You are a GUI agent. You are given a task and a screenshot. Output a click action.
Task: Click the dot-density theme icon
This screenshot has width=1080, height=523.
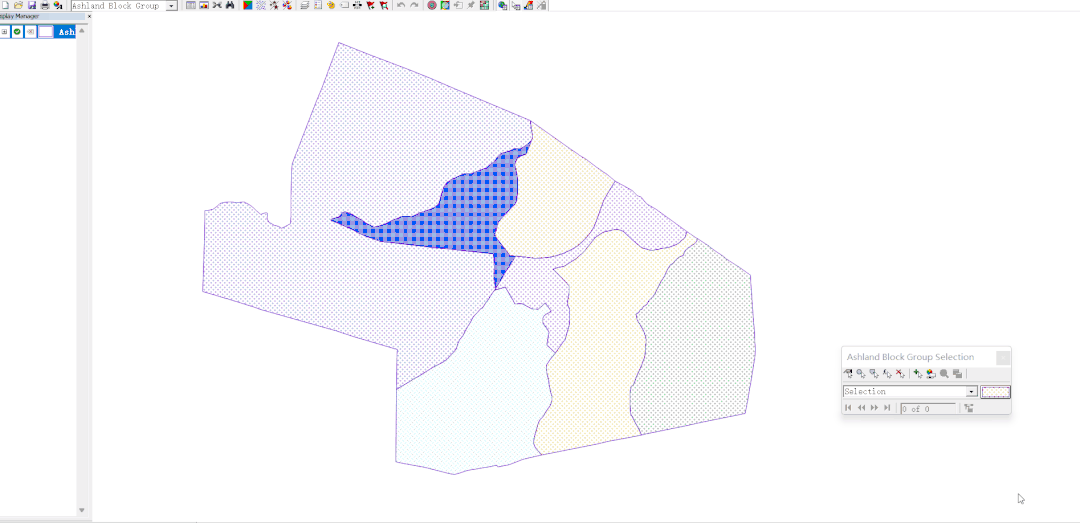(x=260, y=5)
